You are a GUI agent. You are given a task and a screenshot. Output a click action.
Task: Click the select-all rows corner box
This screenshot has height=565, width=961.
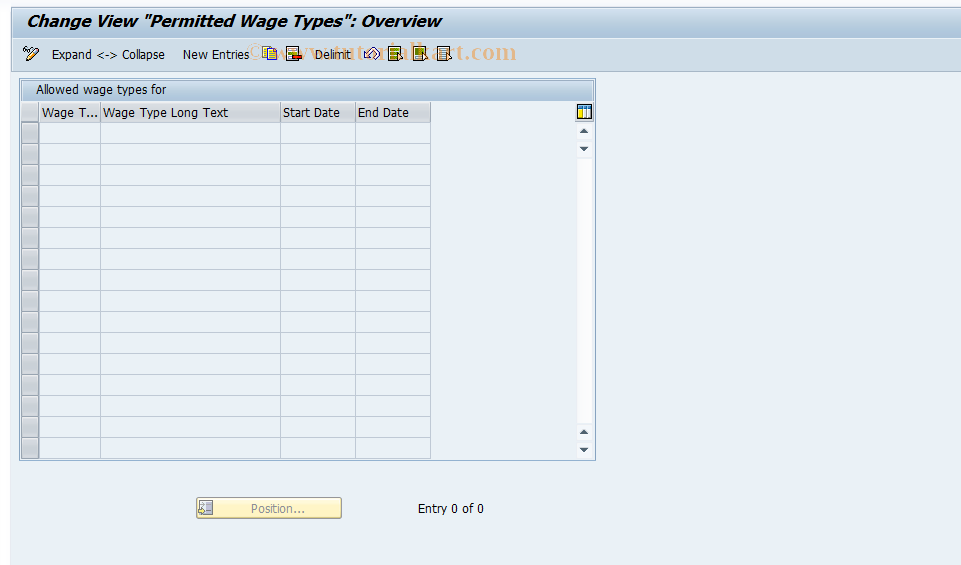click(30, 113)
